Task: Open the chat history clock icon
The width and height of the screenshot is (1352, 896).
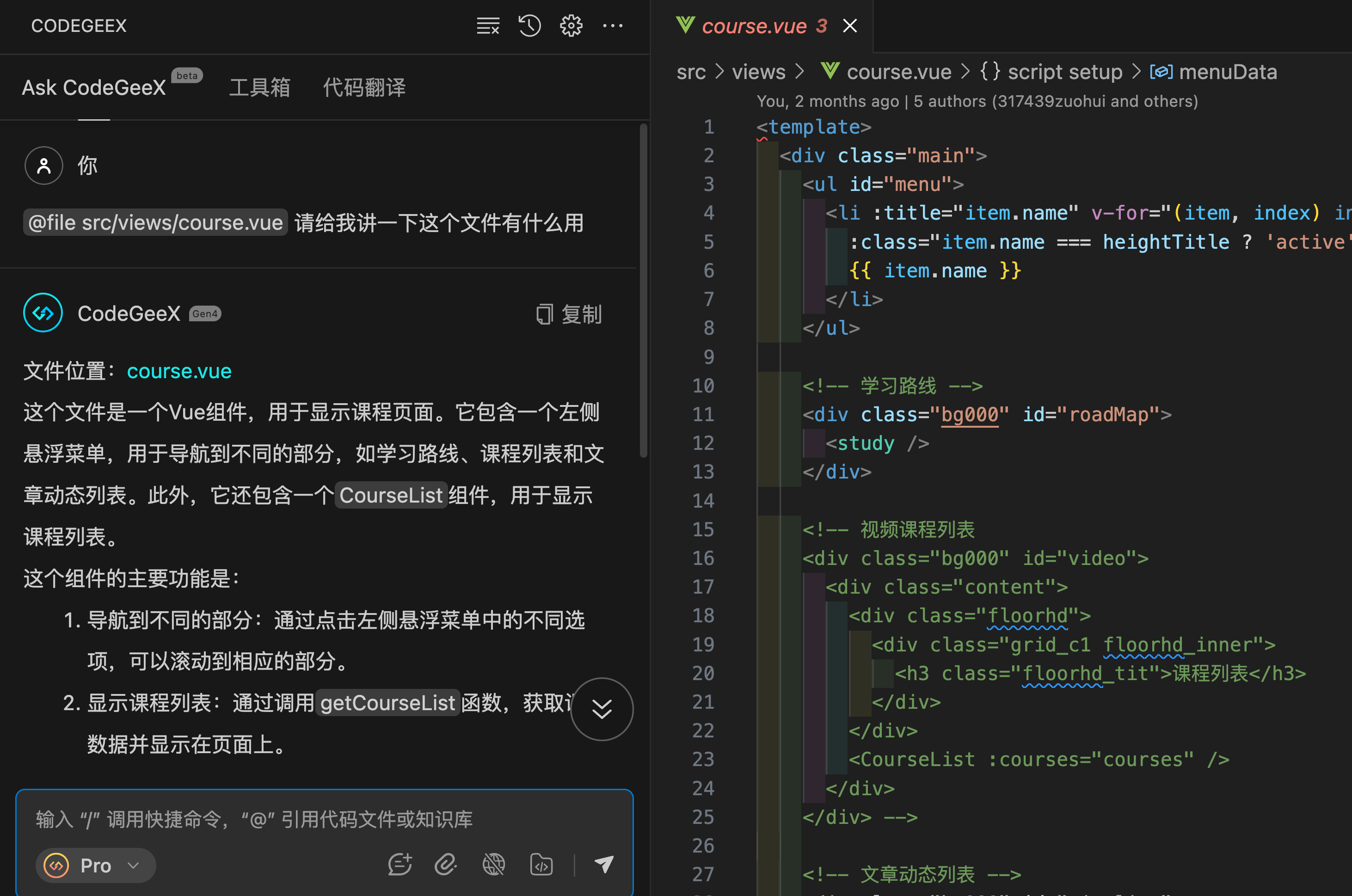Action: point(529,26)
